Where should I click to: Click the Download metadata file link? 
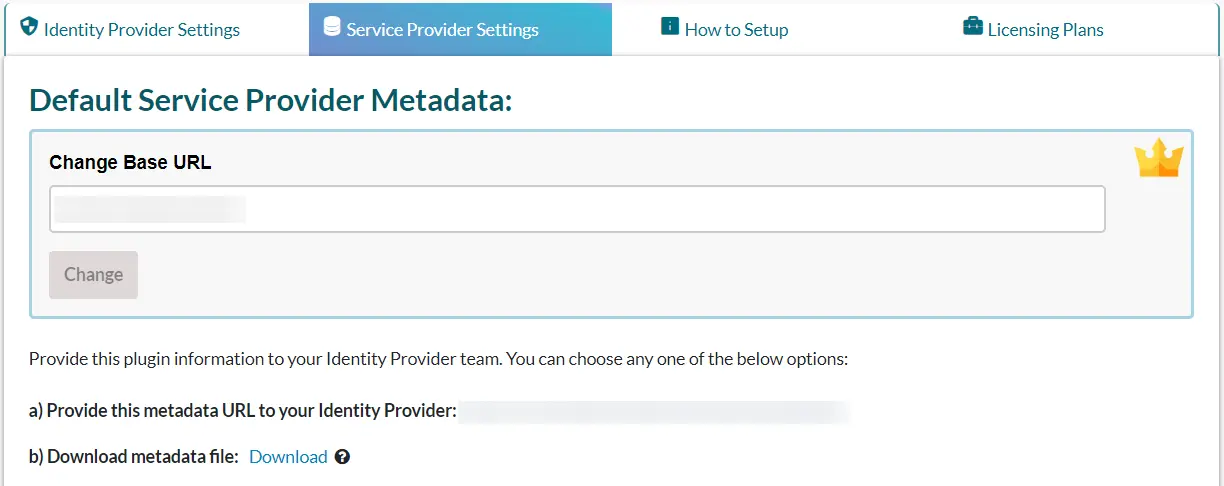pyautogui.click(x=288, y=457)
